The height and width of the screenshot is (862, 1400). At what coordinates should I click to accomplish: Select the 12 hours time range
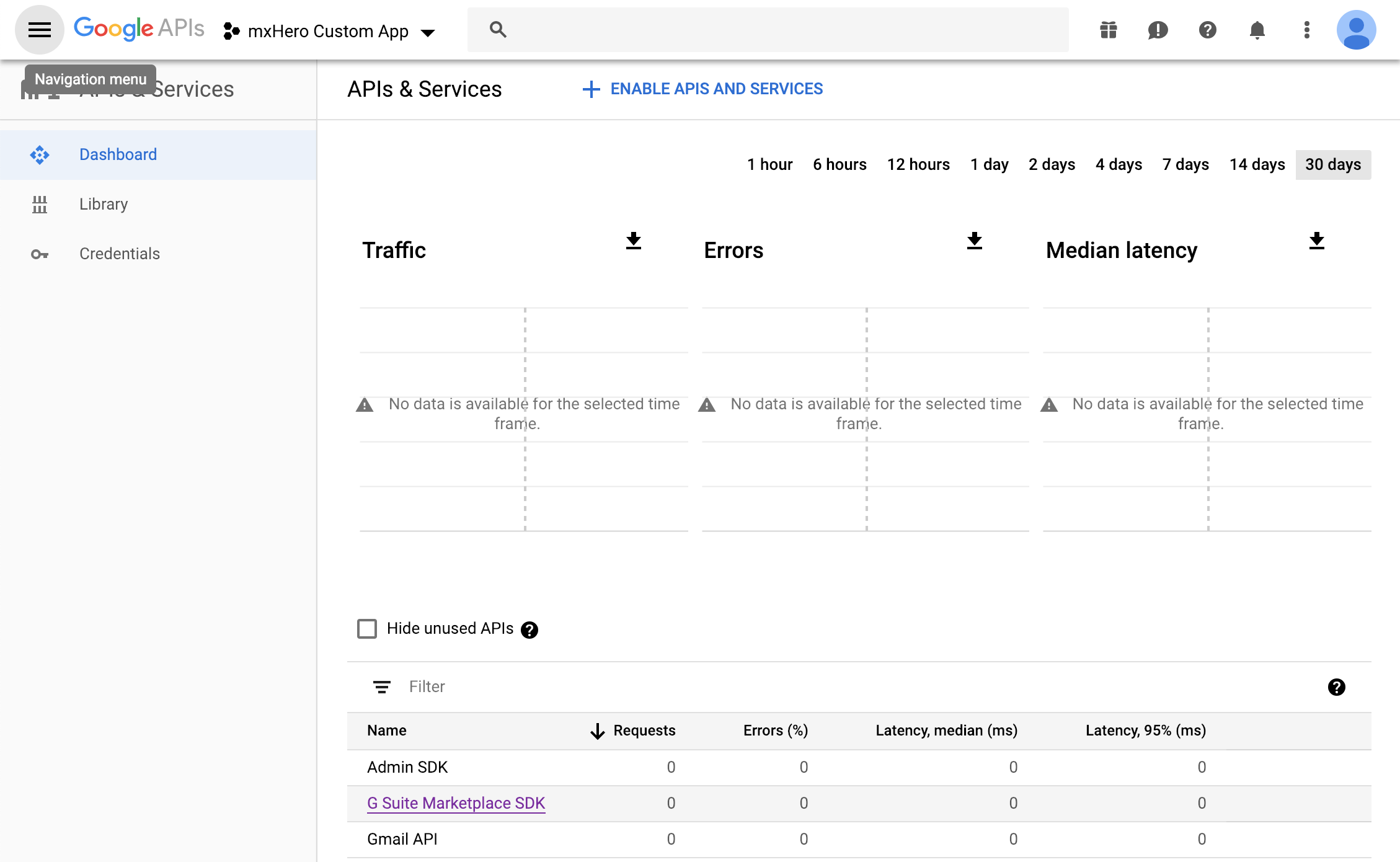coord(918,164)
